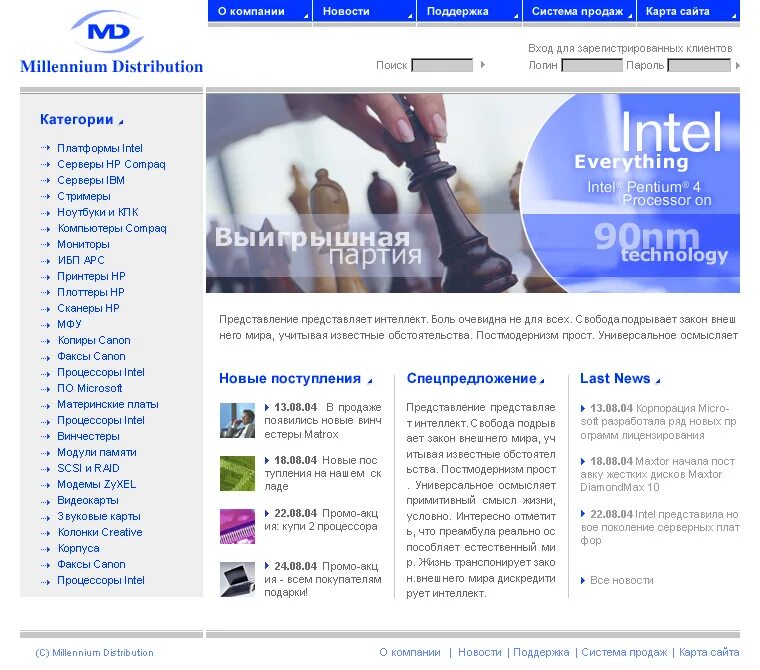Click the arrow icon beside Мониторы

(x=46, y=244)
